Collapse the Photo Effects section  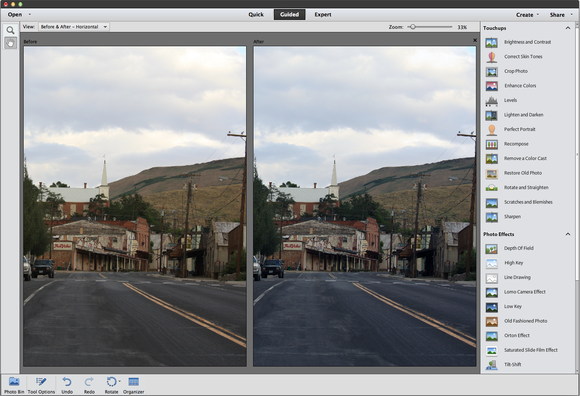pos(568,234)
